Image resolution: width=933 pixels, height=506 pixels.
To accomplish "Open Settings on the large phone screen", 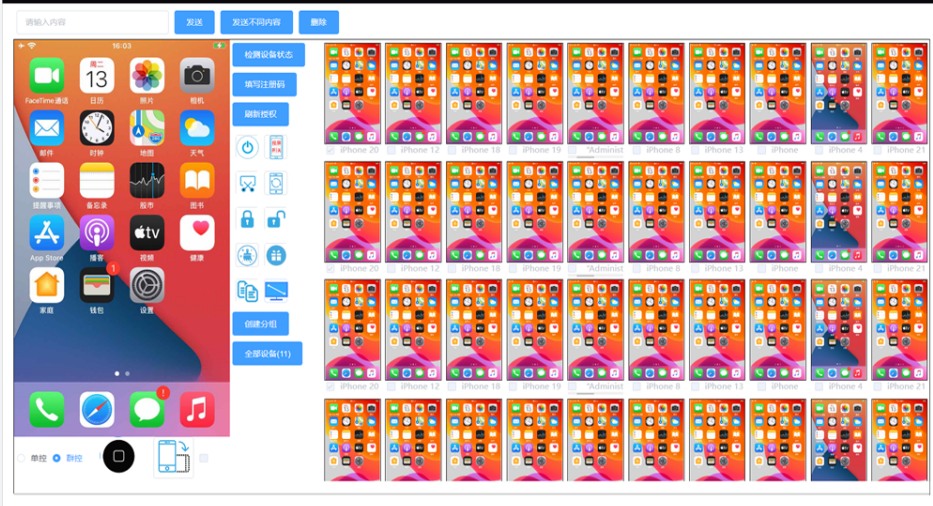I will (147, 285).
